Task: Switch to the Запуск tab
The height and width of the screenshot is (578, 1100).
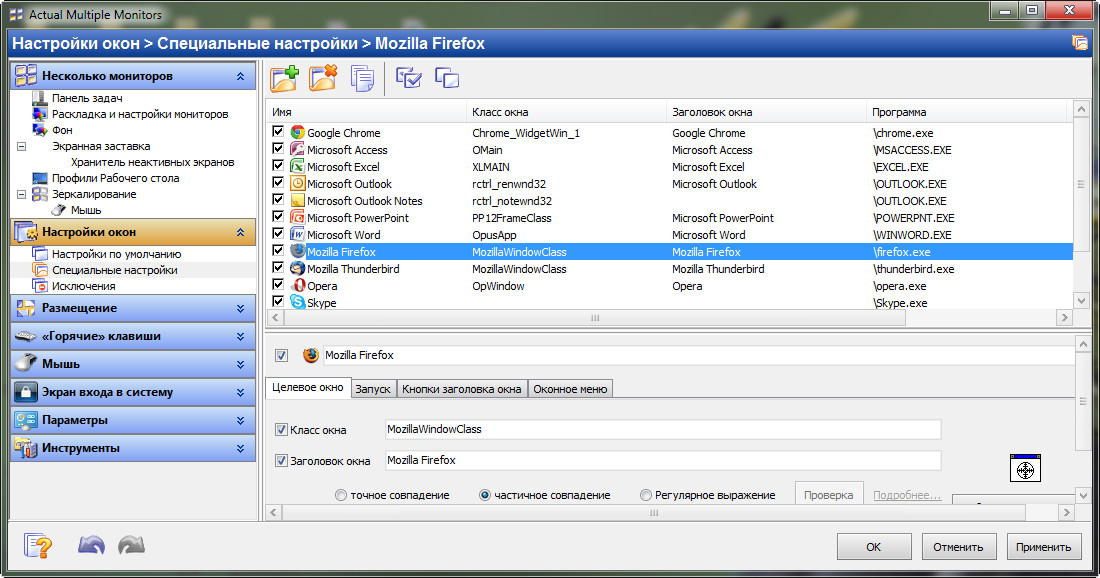Action: pos(373,389)
